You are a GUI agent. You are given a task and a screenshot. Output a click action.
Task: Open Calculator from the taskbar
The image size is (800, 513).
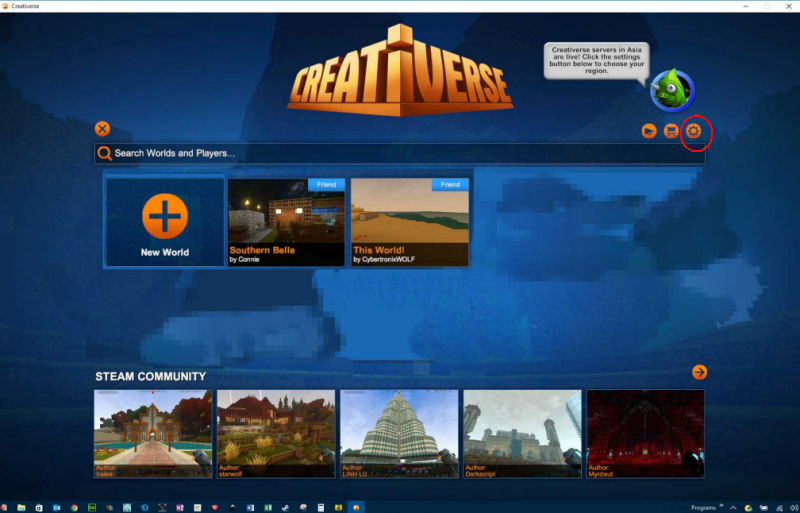(x=320, y=508)
